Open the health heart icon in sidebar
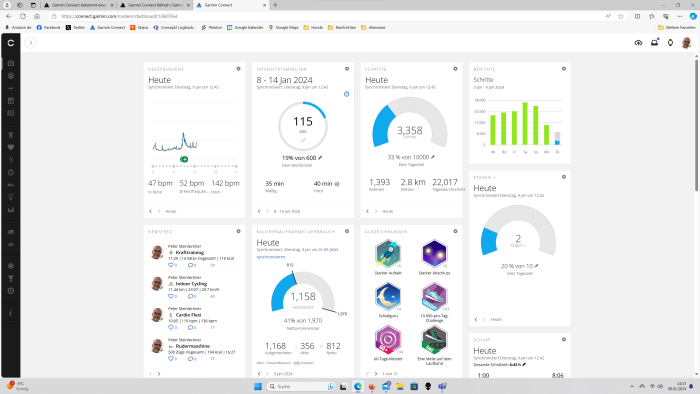The image size is (700, 394). pos(11,147)
